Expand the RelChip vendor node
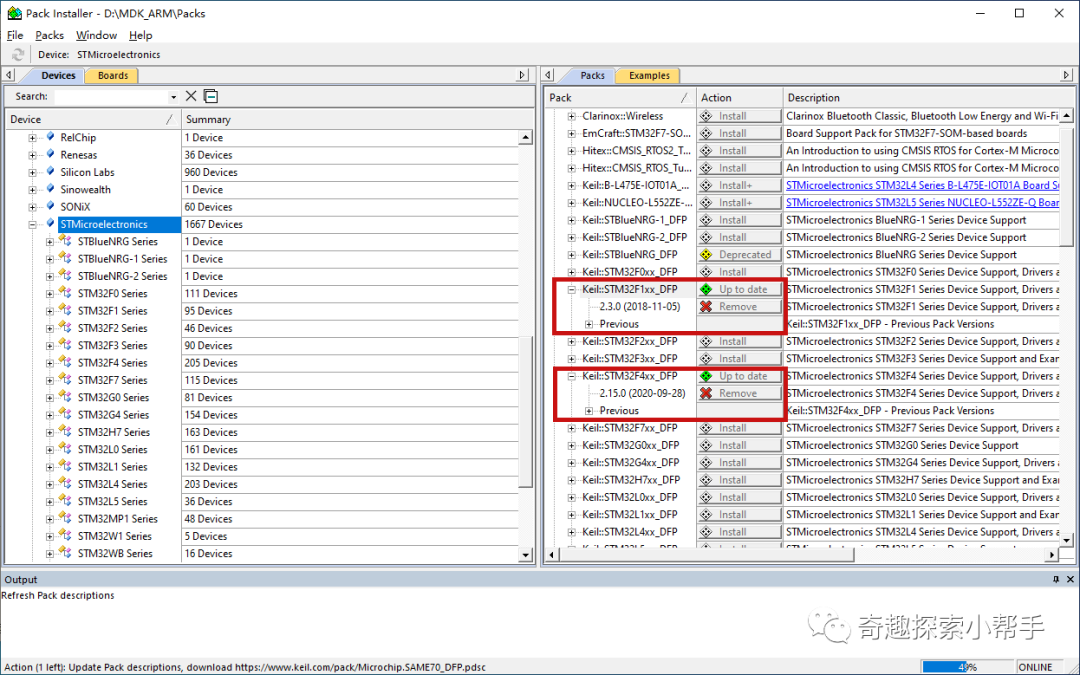This screenshot has height=675, width=1080. [x=32, y=138]
